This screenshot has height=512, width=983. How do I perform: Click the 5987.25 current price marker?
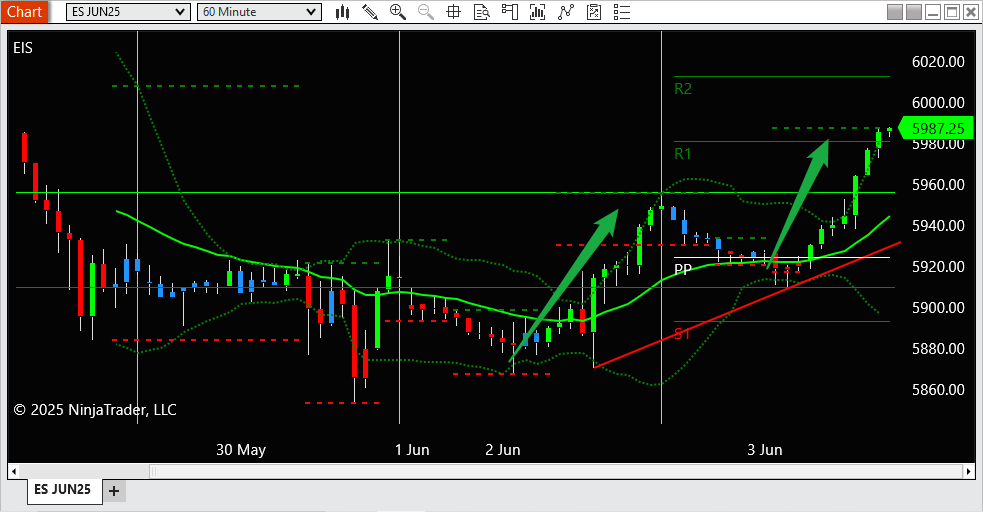(x=936, y=128)
